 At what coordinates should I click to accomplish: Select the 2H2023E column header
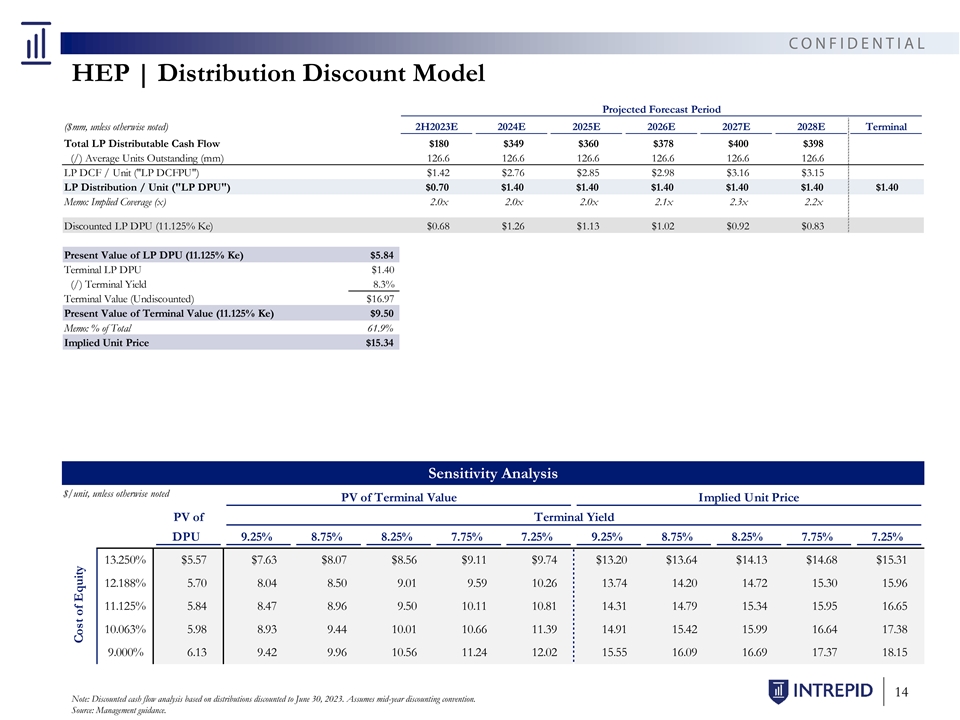(437, 127)
